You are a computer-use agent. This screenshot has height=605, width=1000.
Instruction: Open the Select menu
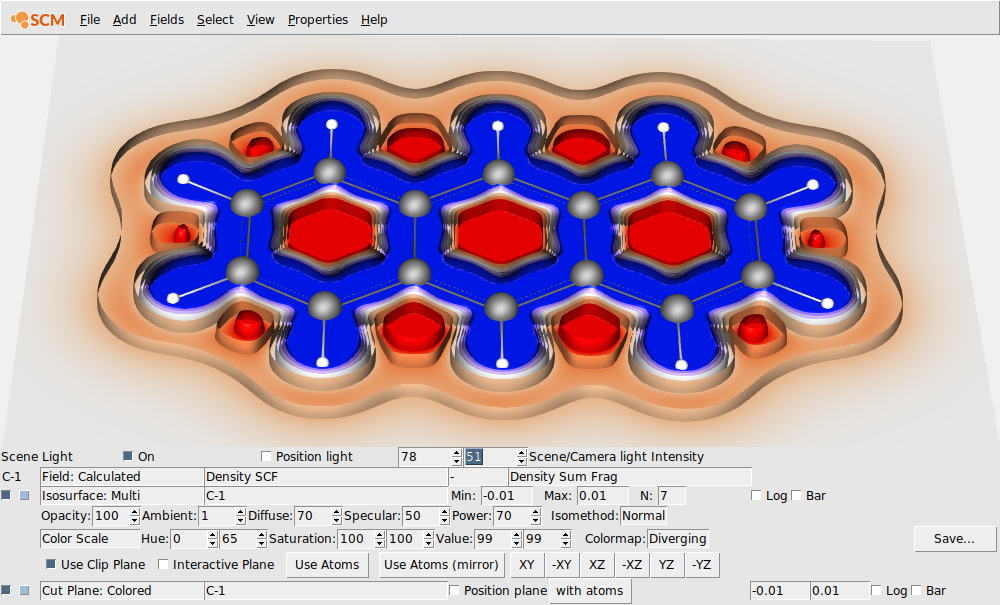pyautogui.click(x=215, y=20)
